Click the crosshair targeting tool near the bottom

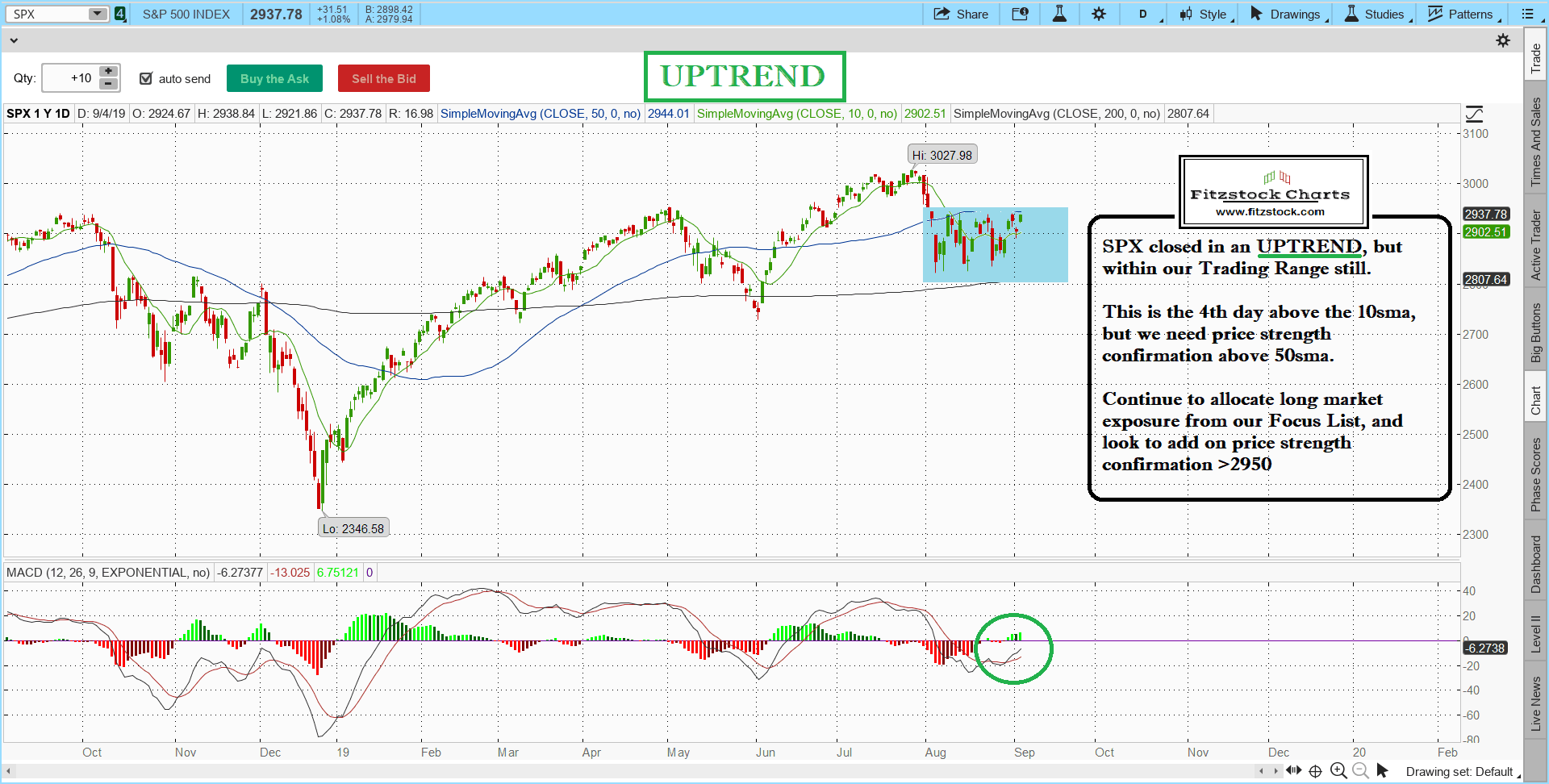point(1315,771)
